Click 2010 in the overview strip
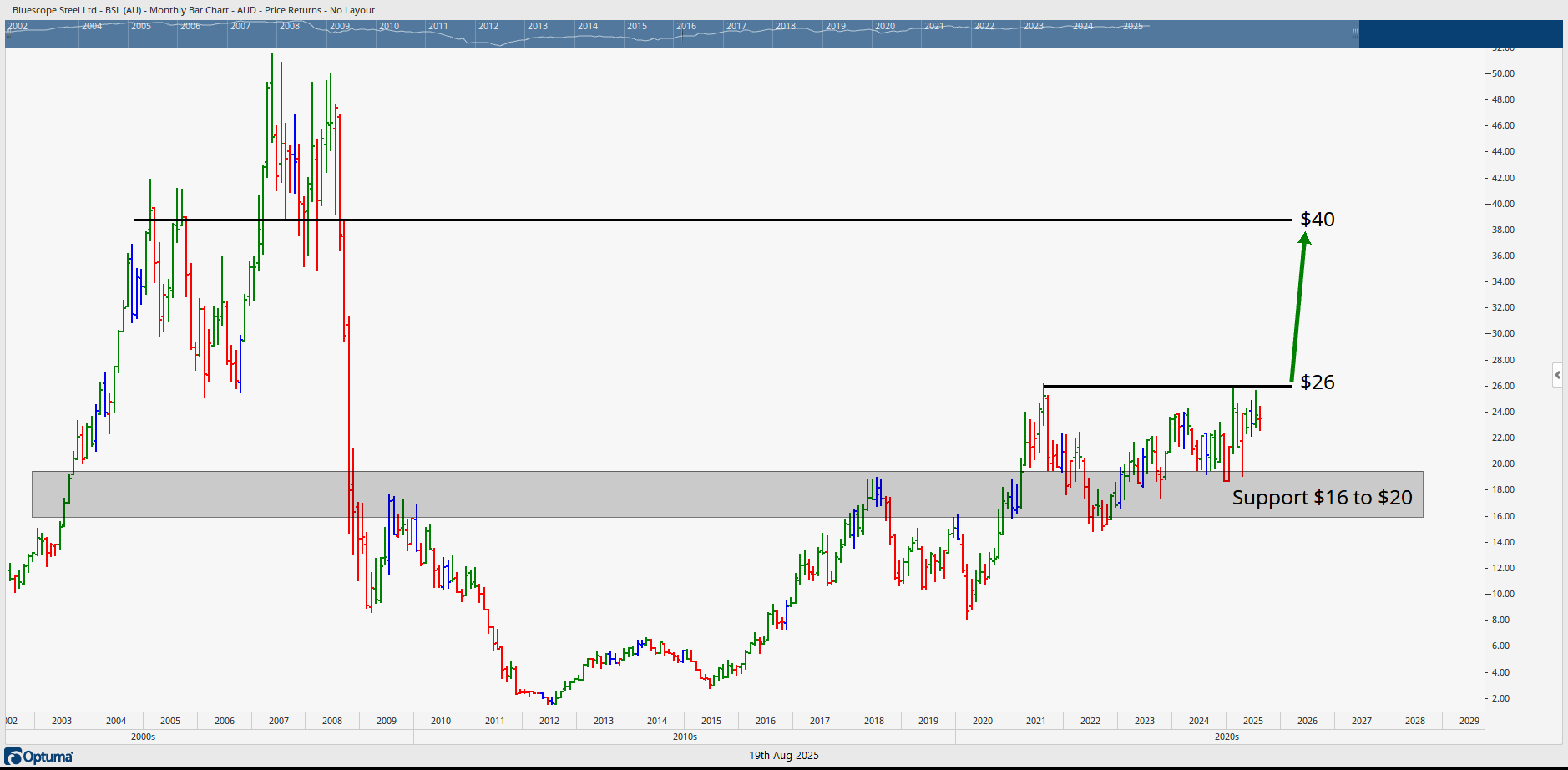The height and width of the screenshot is (770, 1568). coord(389,26)
